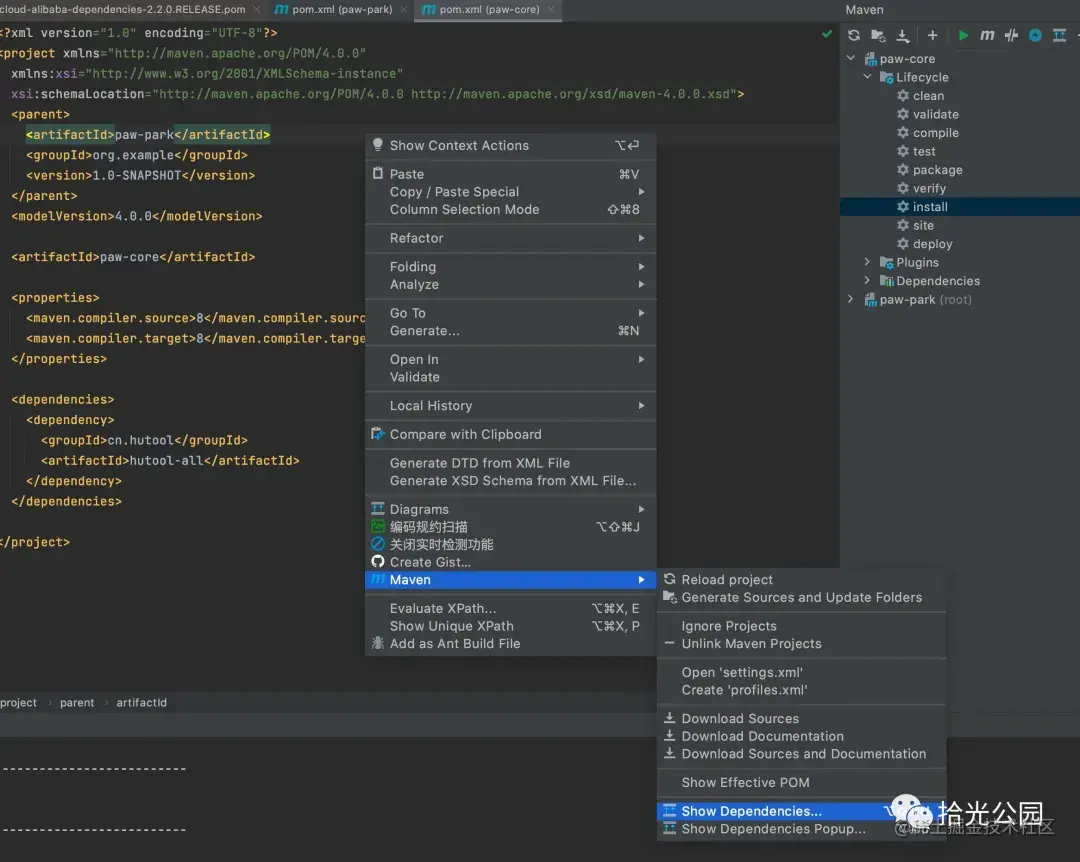
Task: Choose Unlink Maven Projects
Action: click(x=802, y=644)
